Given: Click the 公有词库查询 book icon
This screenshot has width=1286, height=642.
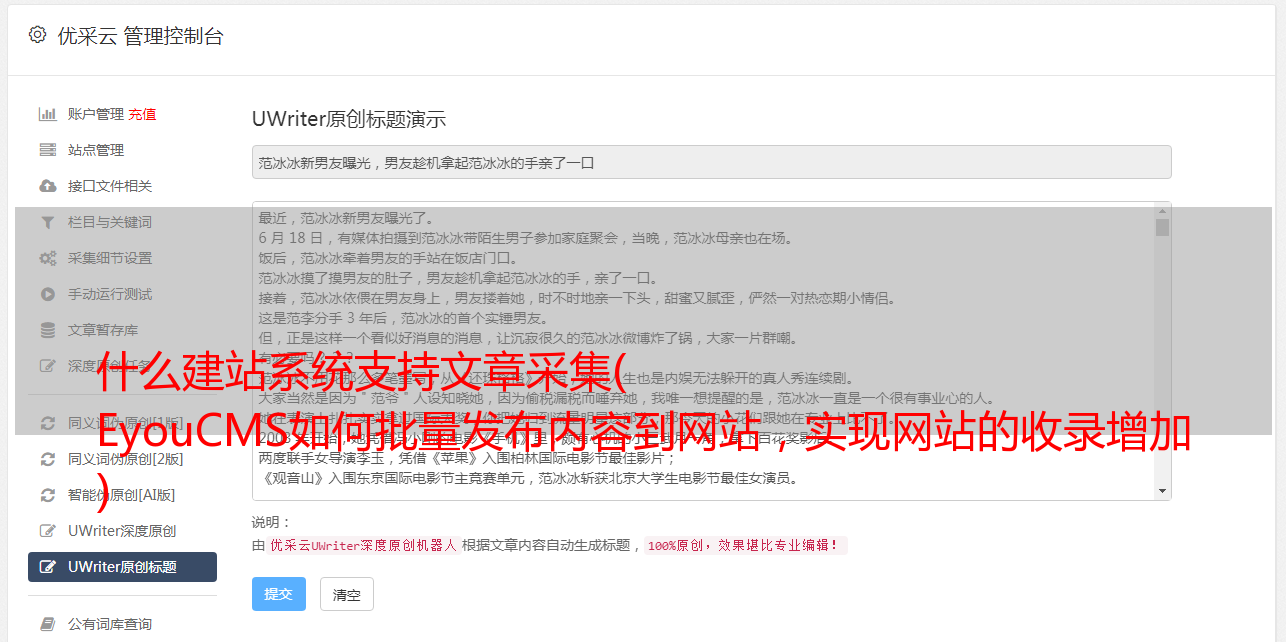Looking at the screenshot, I should click(x=47, y=624).
